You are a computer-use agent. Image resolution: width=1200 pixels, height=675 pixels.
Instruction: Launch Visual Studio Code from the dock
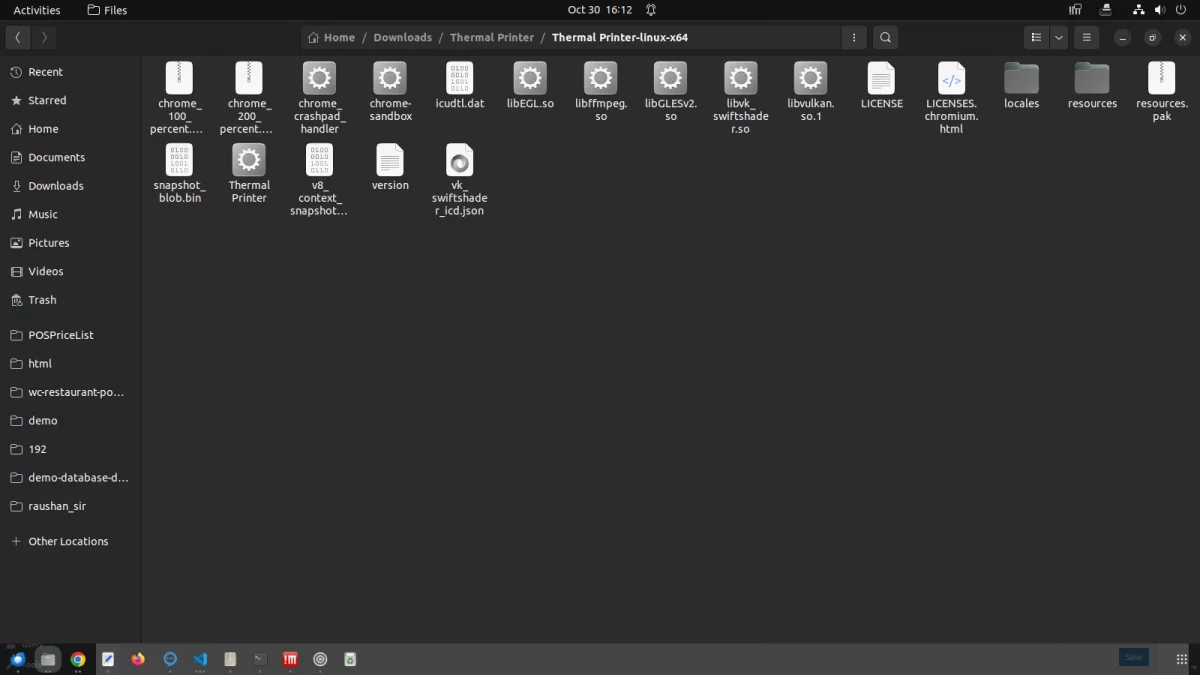coord(199,659)
